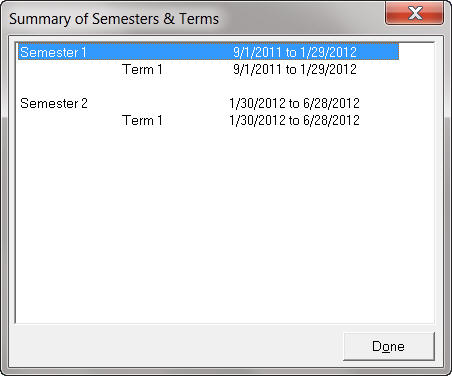Select the Semester 1 label in the list

(53, 52)
